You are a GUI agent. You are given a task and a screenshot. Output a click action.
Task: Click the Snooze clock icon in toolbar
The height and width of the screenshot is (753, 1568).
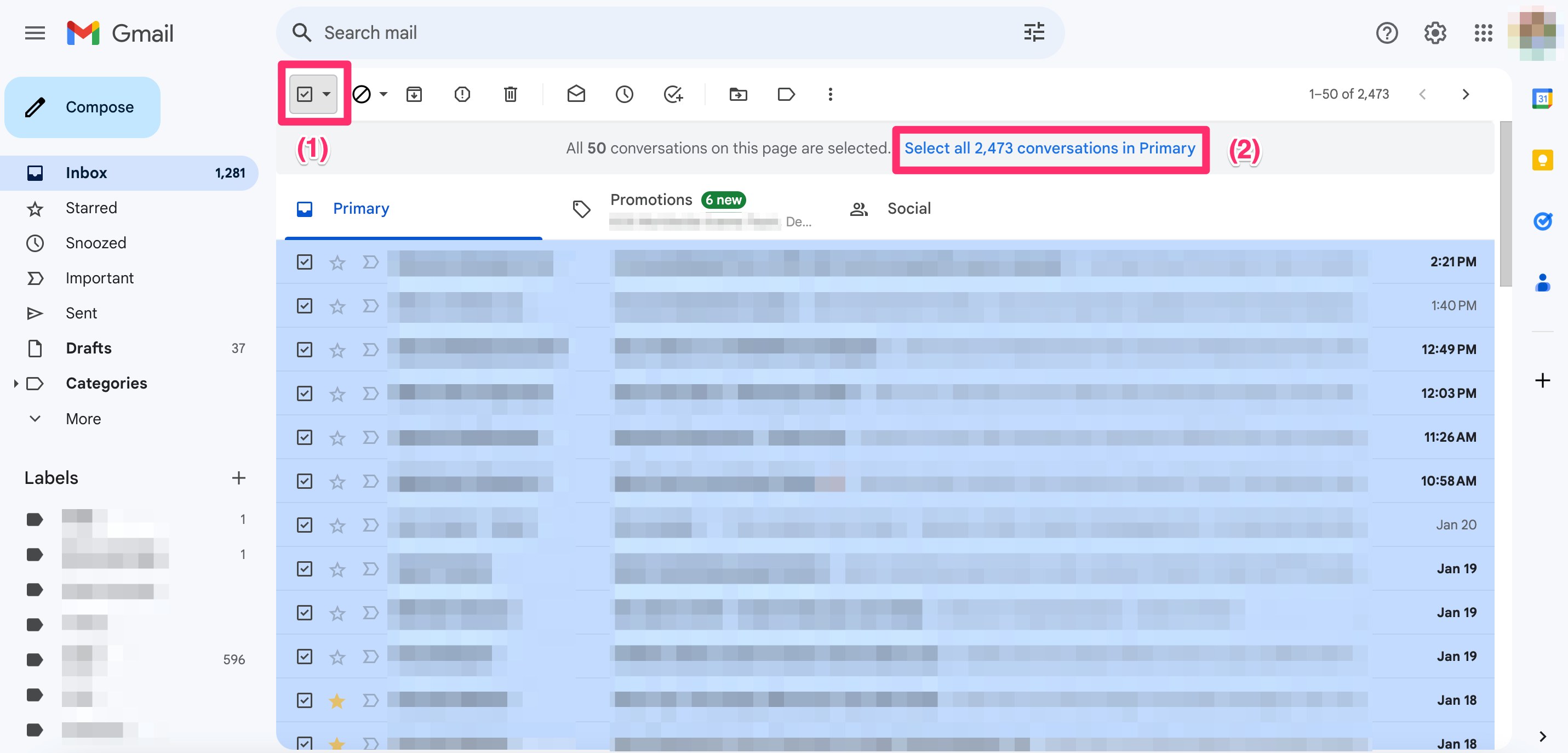624,94
